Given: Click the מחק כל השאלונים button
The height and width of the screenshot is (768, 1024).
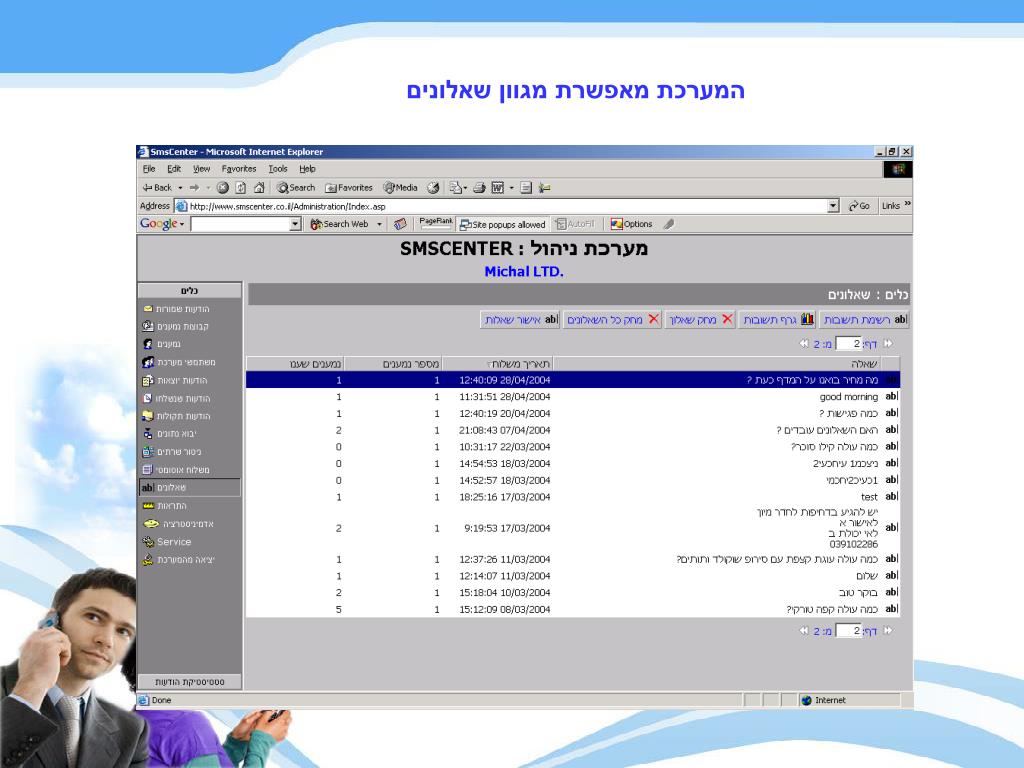Looking at the screenshot, I should 613,319.
